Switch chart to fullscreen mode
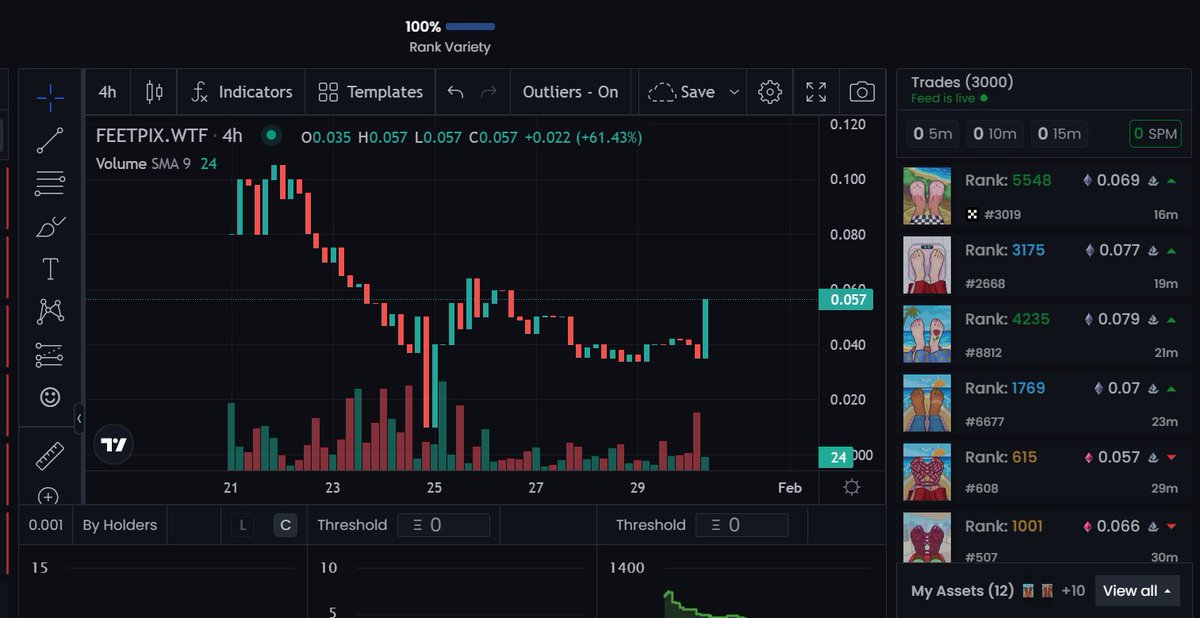1200x618 pixels. click(816, 92)
